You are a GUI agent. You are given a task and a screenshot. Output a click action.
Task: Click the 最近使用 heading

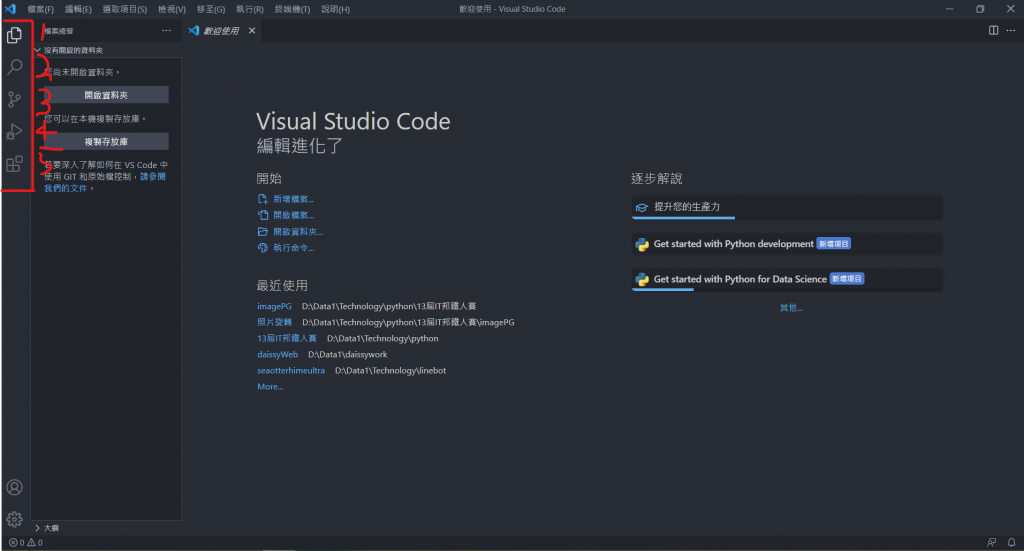click(282, 286)
